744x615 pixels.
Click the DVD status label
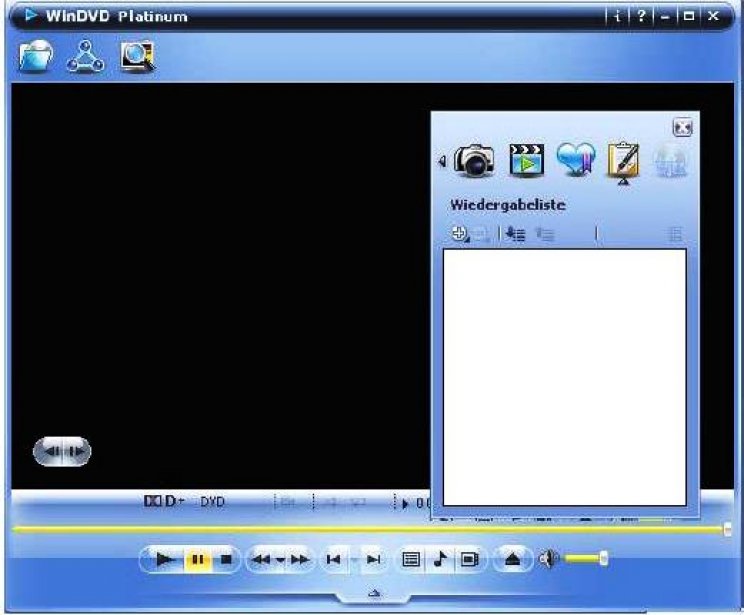click(x=212, y=502)
